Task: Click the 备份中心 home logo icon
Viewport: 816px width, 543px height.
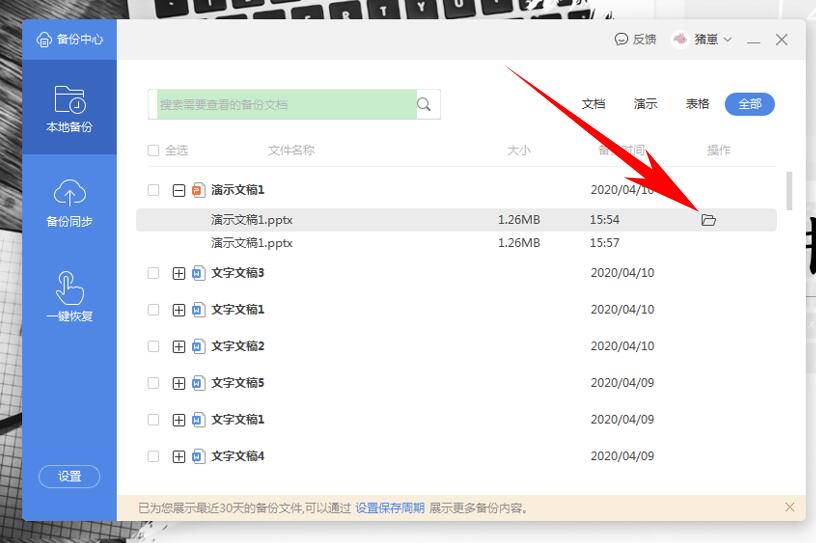Action: click(44, 40)
